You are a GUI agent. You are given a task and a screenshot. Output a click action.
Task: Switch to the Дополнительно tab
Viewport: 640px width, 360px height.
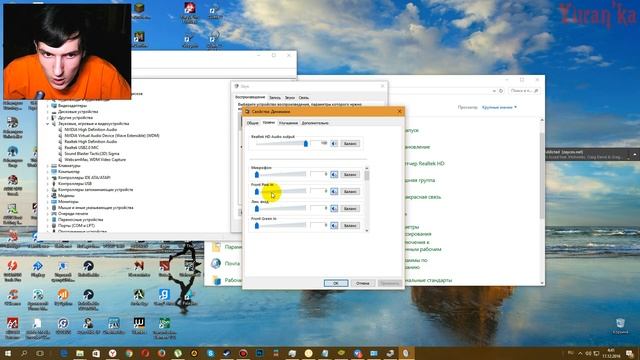(315, 123)
